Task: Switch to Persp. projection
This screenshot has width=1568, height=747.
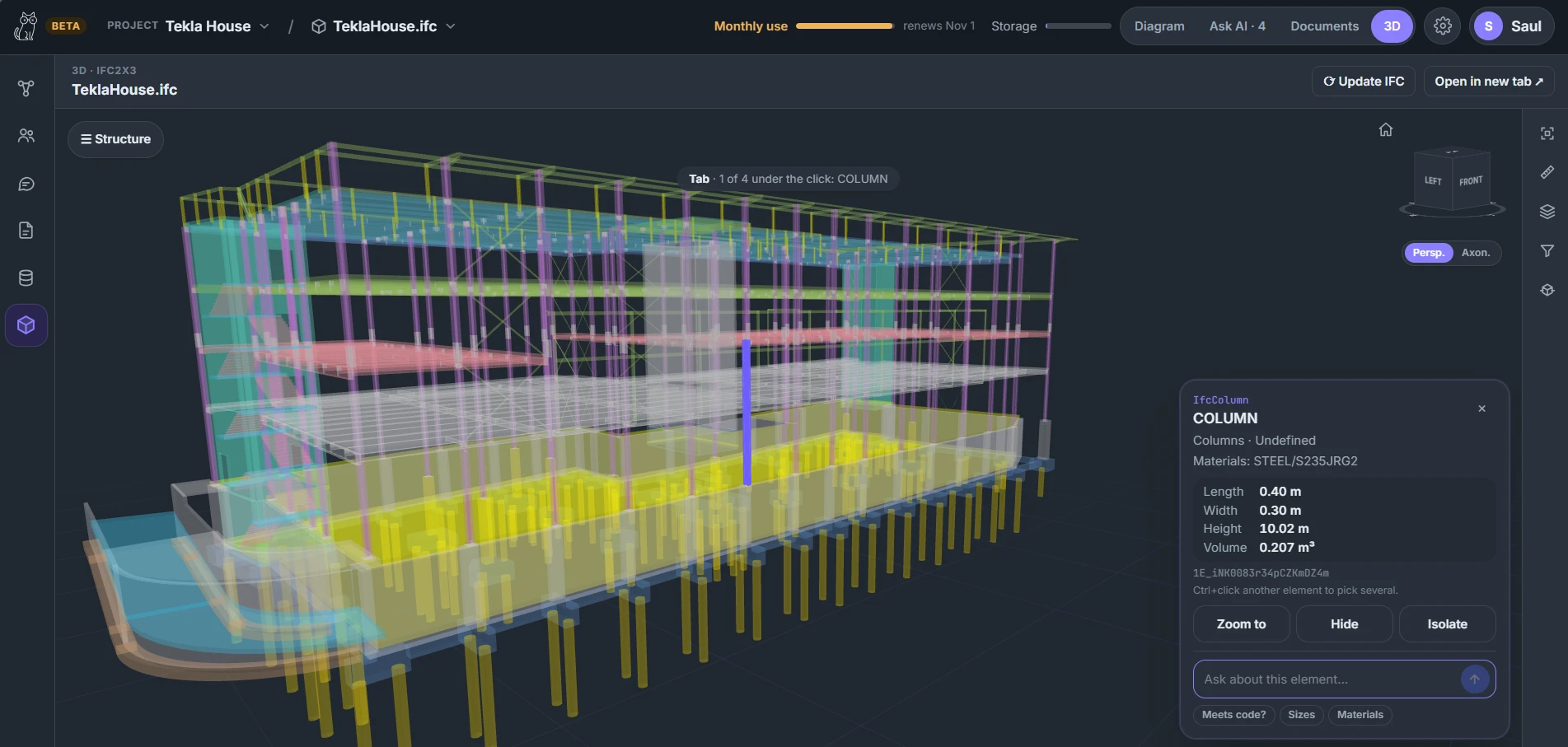Action: [x=1428, y=253]
